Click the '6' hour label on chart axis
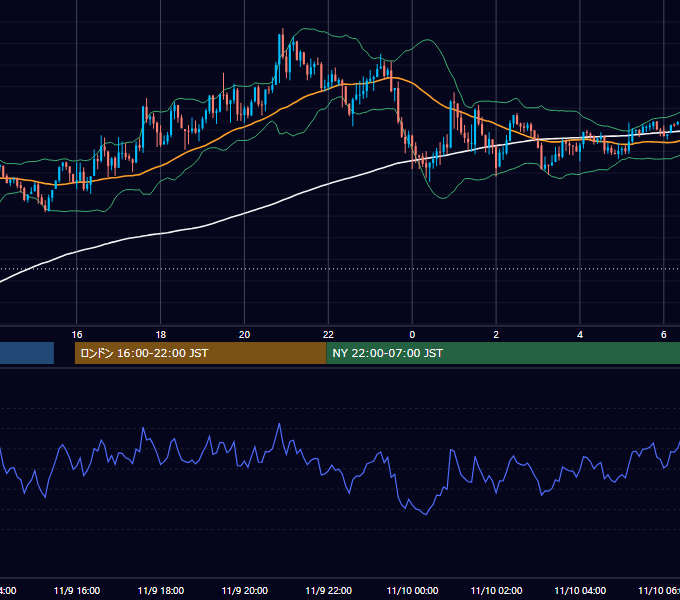This screenshot has height=600, width=680. pyautogui.click(x=664, y=334)
